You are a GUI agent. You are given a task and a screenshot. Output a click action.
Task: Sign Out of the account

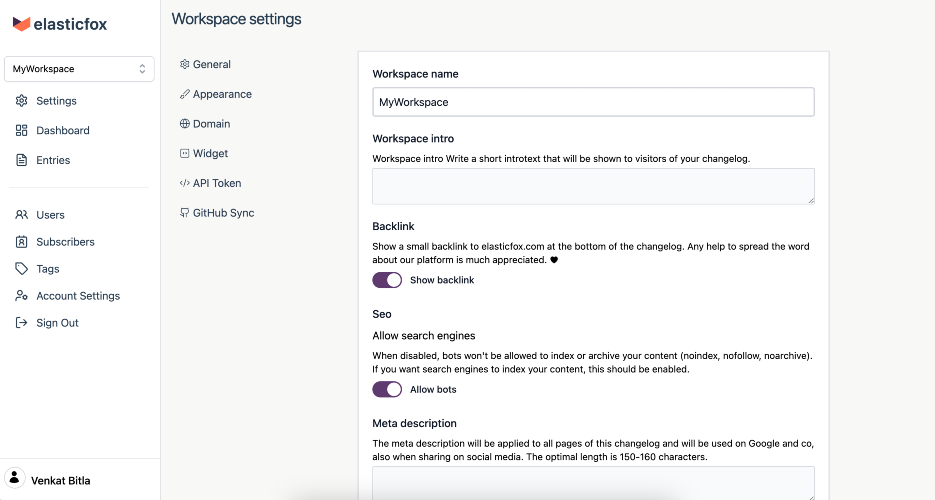[47, 323]
